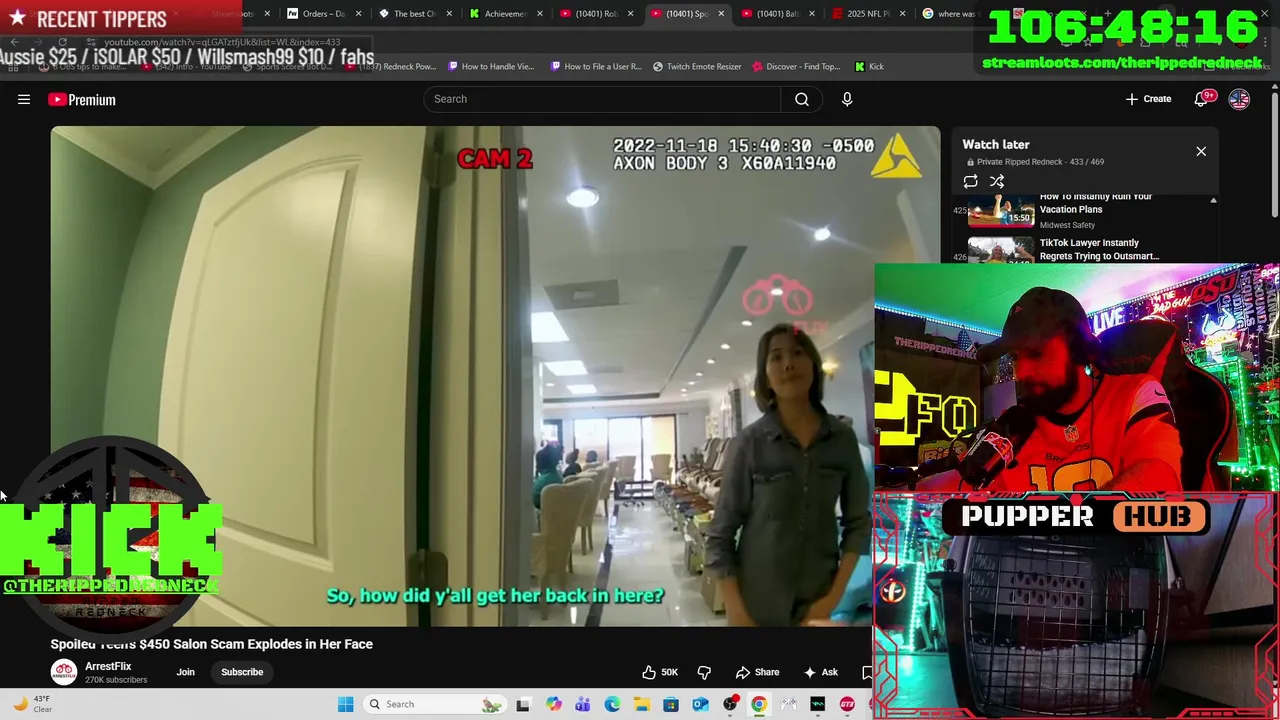Launch Copilot from the taskbar
1280x720 pixels.
coord(553,704)
